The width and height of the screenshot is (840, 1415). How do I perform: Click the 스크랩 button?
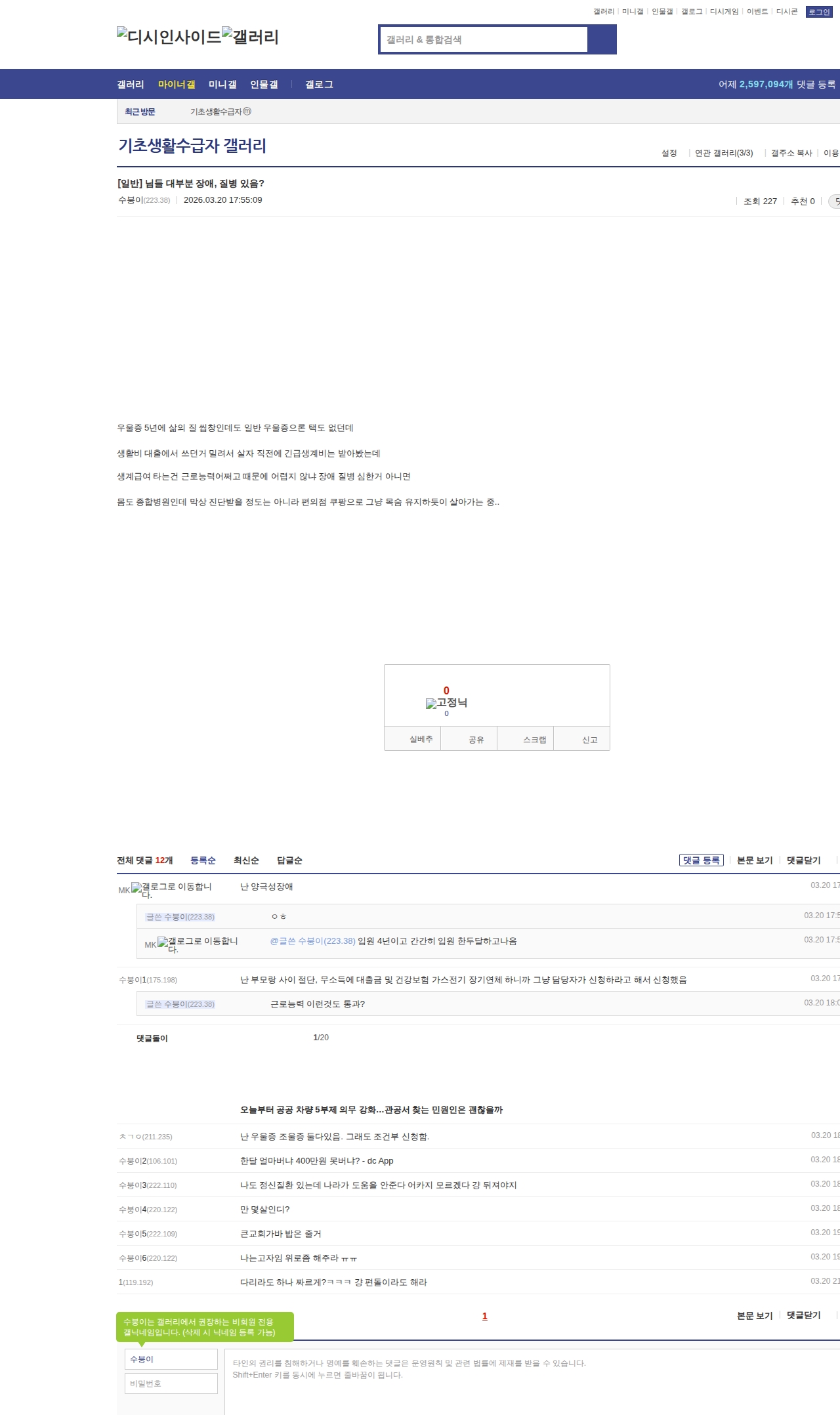click(526, 739)
